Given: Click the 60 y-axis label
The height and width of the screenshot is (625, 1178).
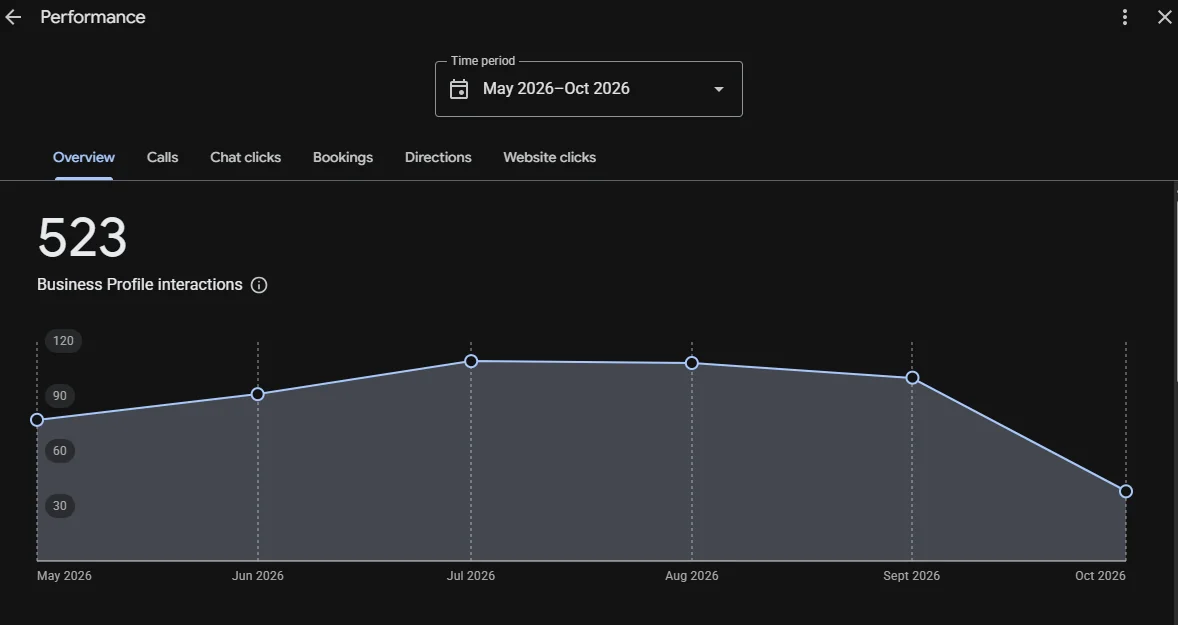Looking at the screenshot, I should click(x=59, y=451).
